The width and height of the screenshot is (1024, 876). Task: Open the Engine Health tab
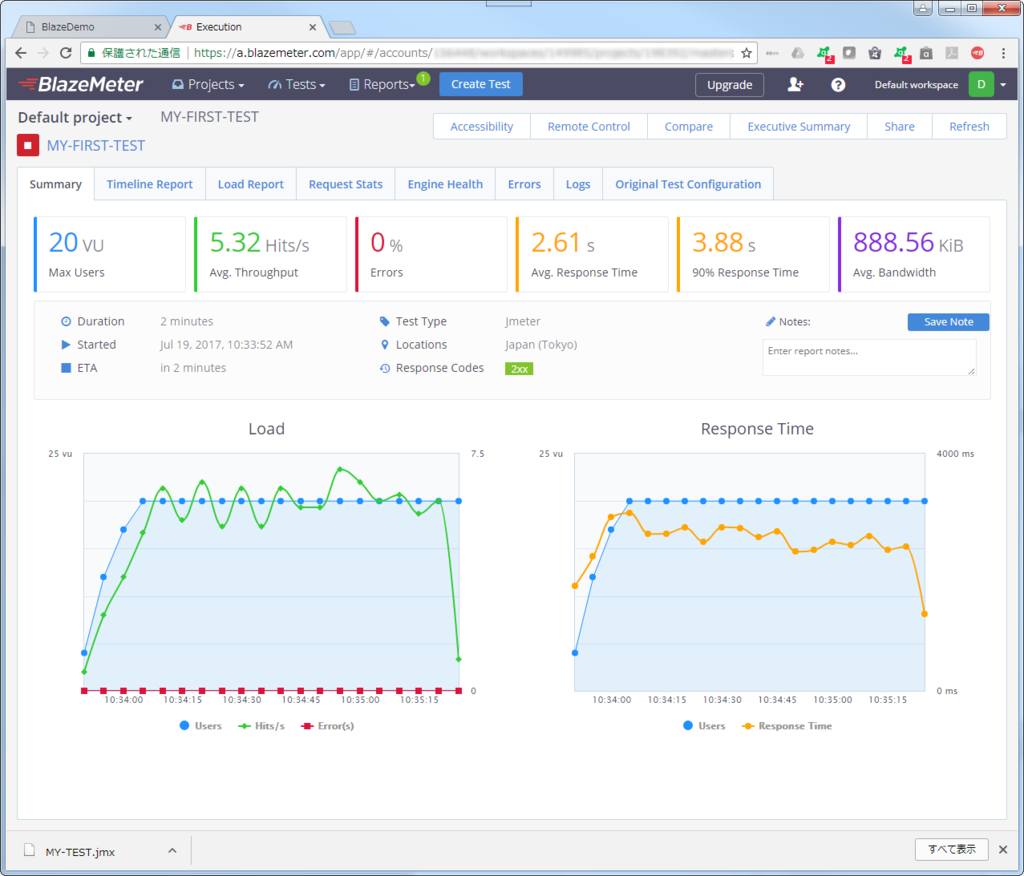pos(445,184)
